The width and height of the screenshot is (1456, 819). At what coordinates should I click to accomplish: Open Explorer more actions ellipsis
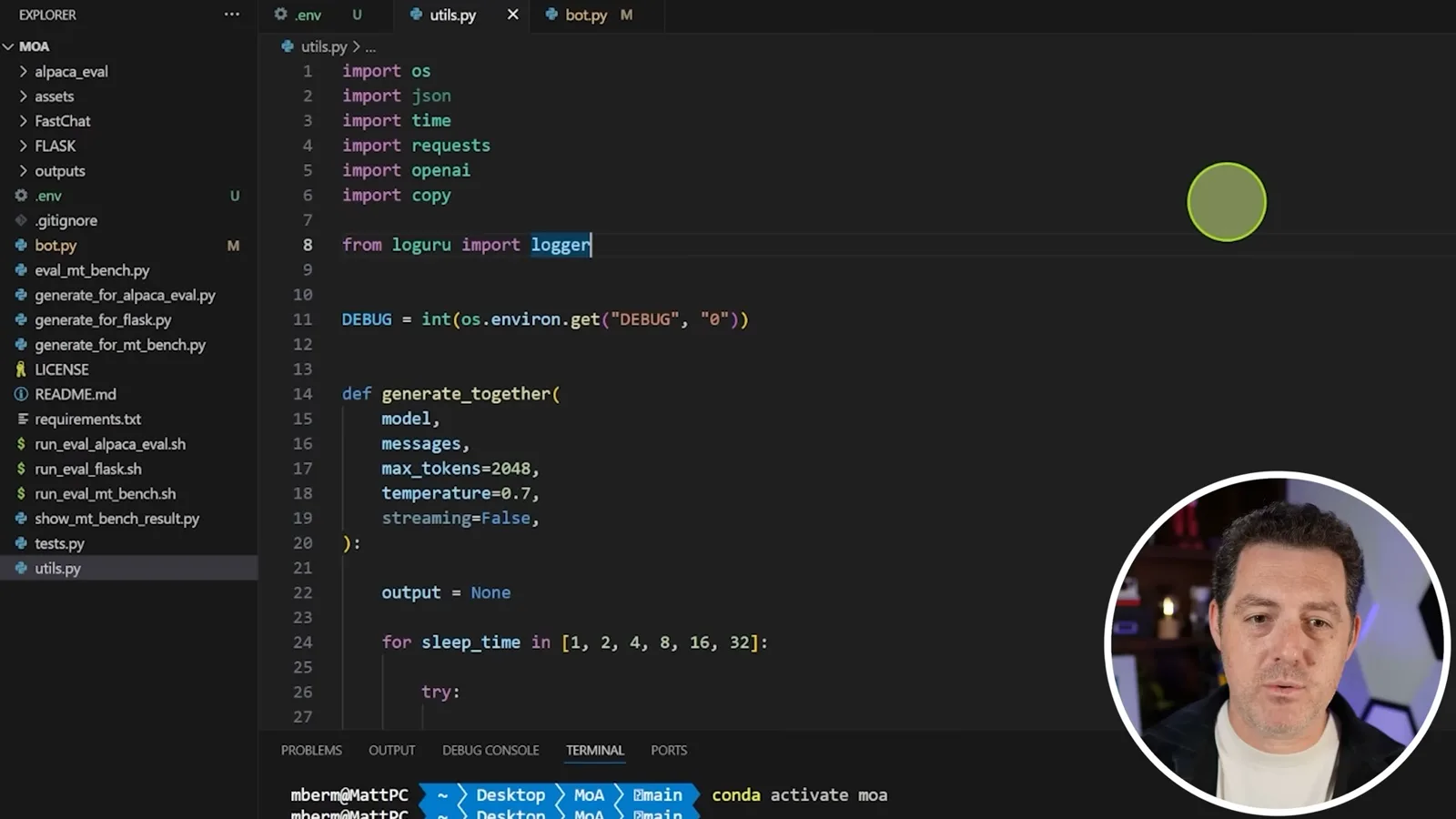(232, 15)
